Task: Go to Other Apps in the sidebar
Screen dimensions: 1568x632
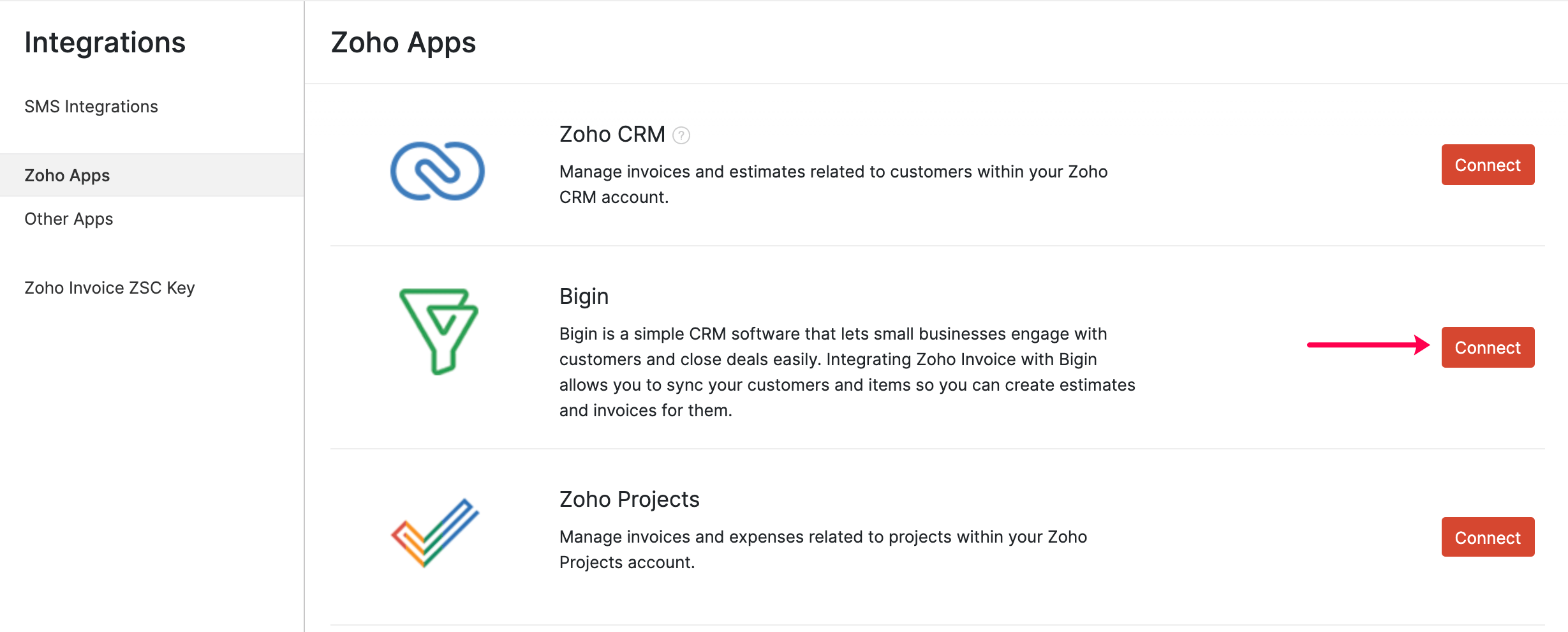Action: (69, 219)
